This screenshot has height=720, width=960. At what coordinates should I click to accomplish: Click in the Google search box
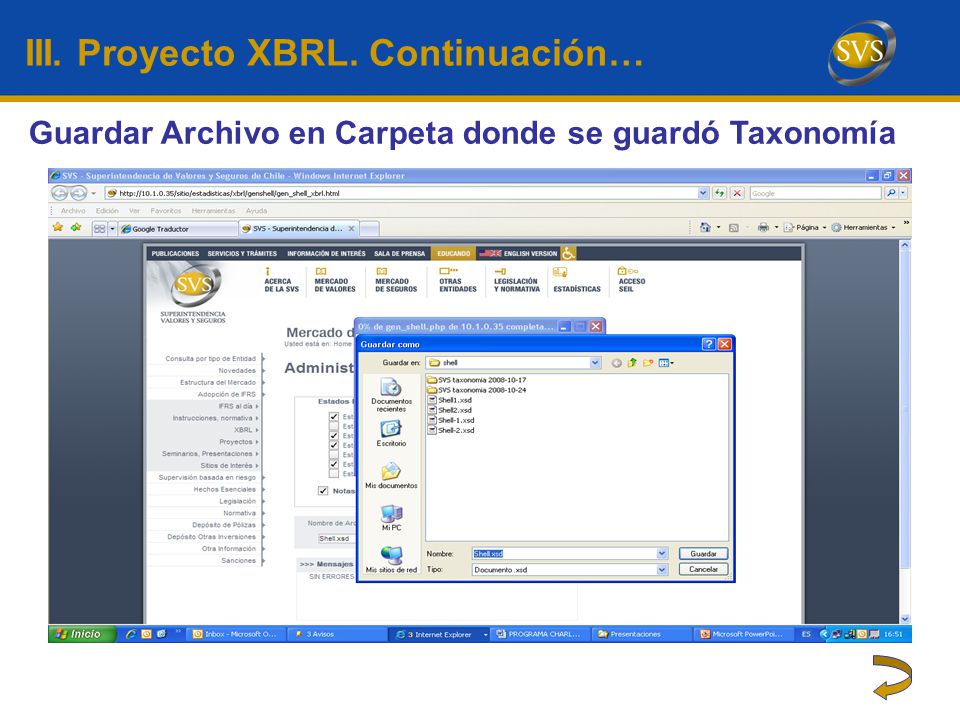815,193
